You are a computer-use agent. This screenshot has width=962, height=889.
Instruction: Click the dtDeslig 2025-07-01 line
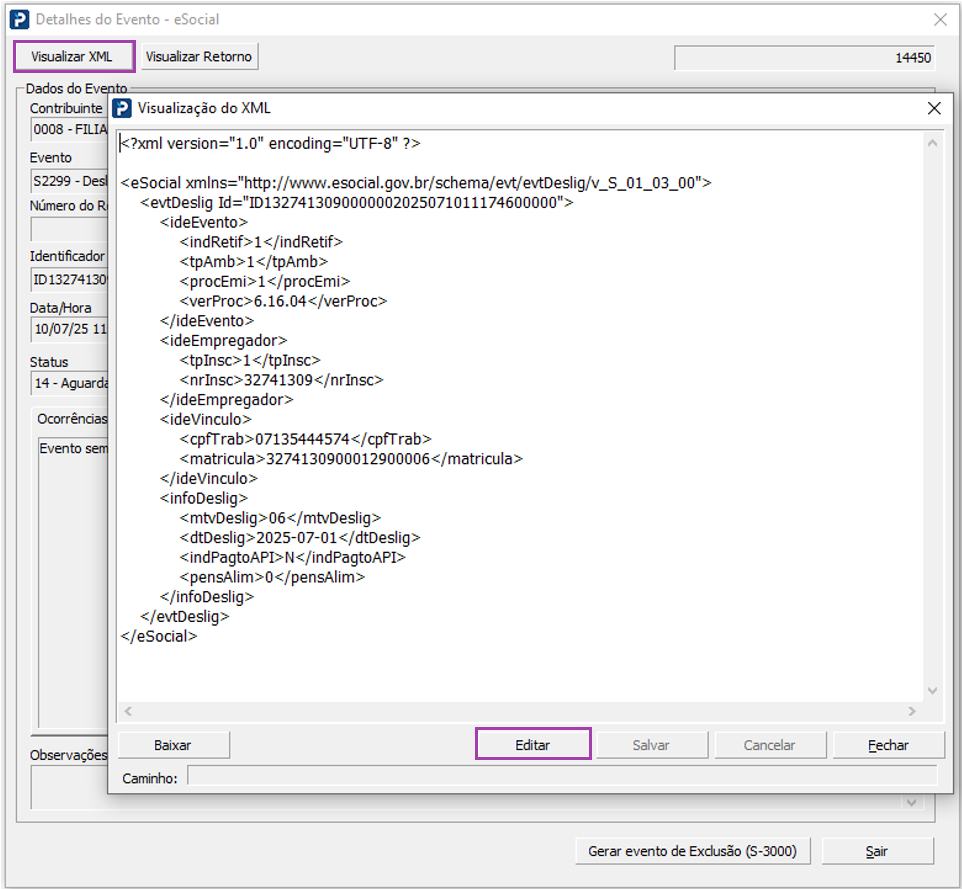[x=299, y=537]
